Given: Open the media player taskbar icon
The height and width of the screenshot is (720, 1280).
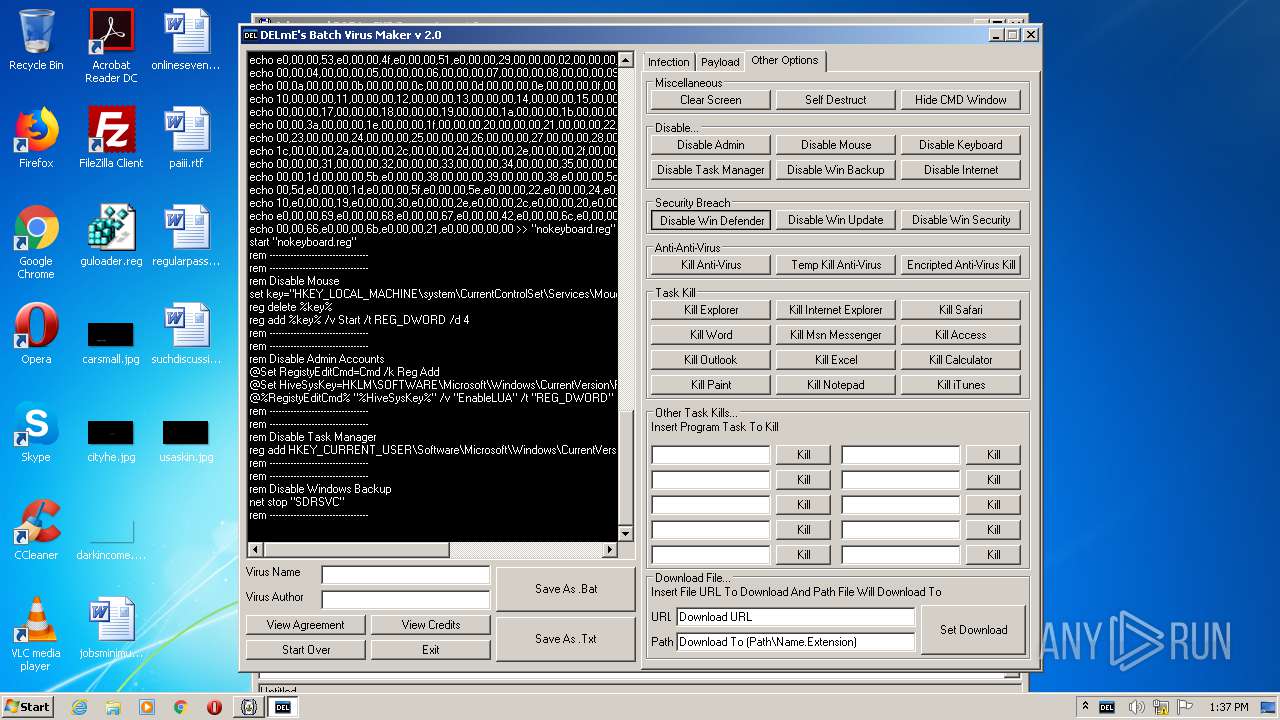Looking at the screenshot, I should (146, 707).
